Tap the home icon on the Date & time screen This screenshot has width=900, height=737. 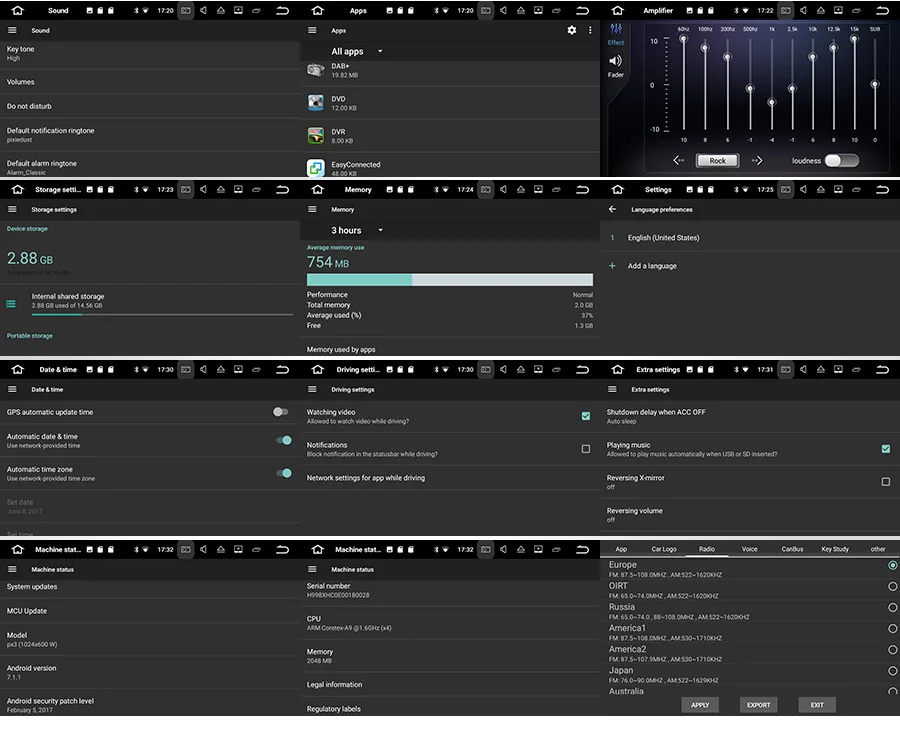point(18,370)
